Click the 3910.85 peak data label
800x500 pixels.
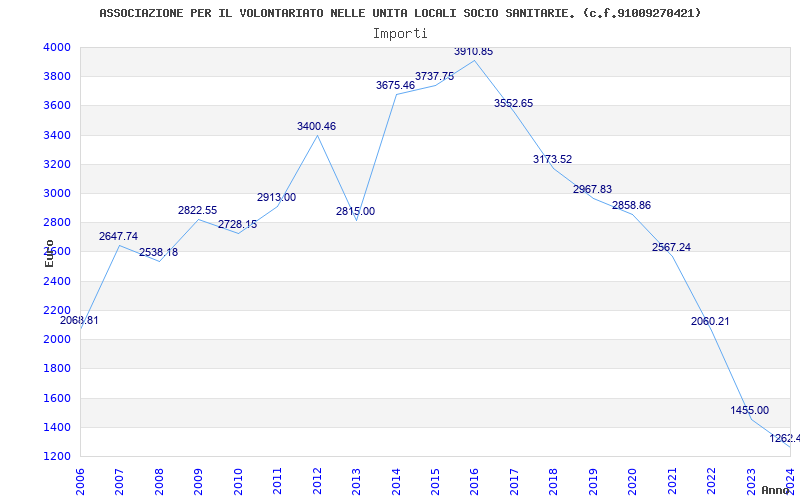click(473, 52)
